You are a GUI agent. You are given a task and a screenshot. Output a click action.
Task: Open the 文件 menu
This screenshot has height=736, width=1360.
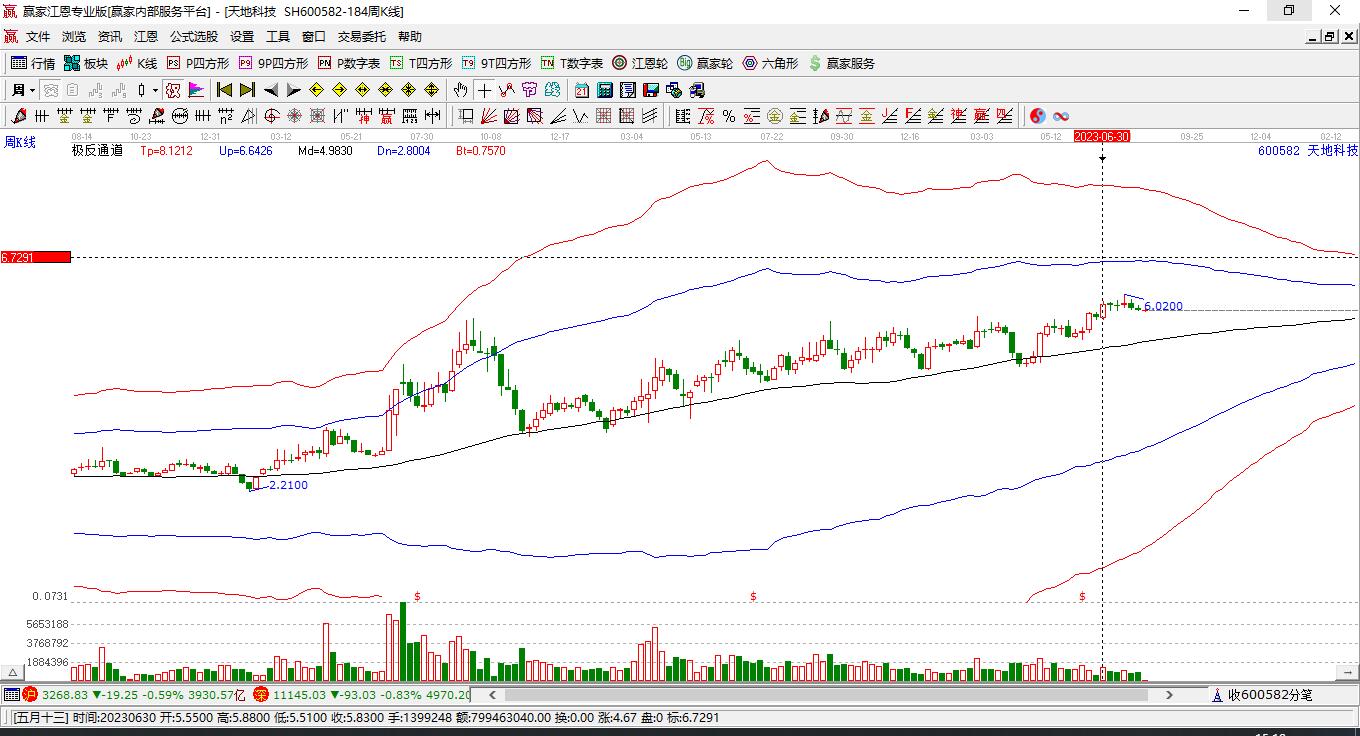(x=38, y=37)
